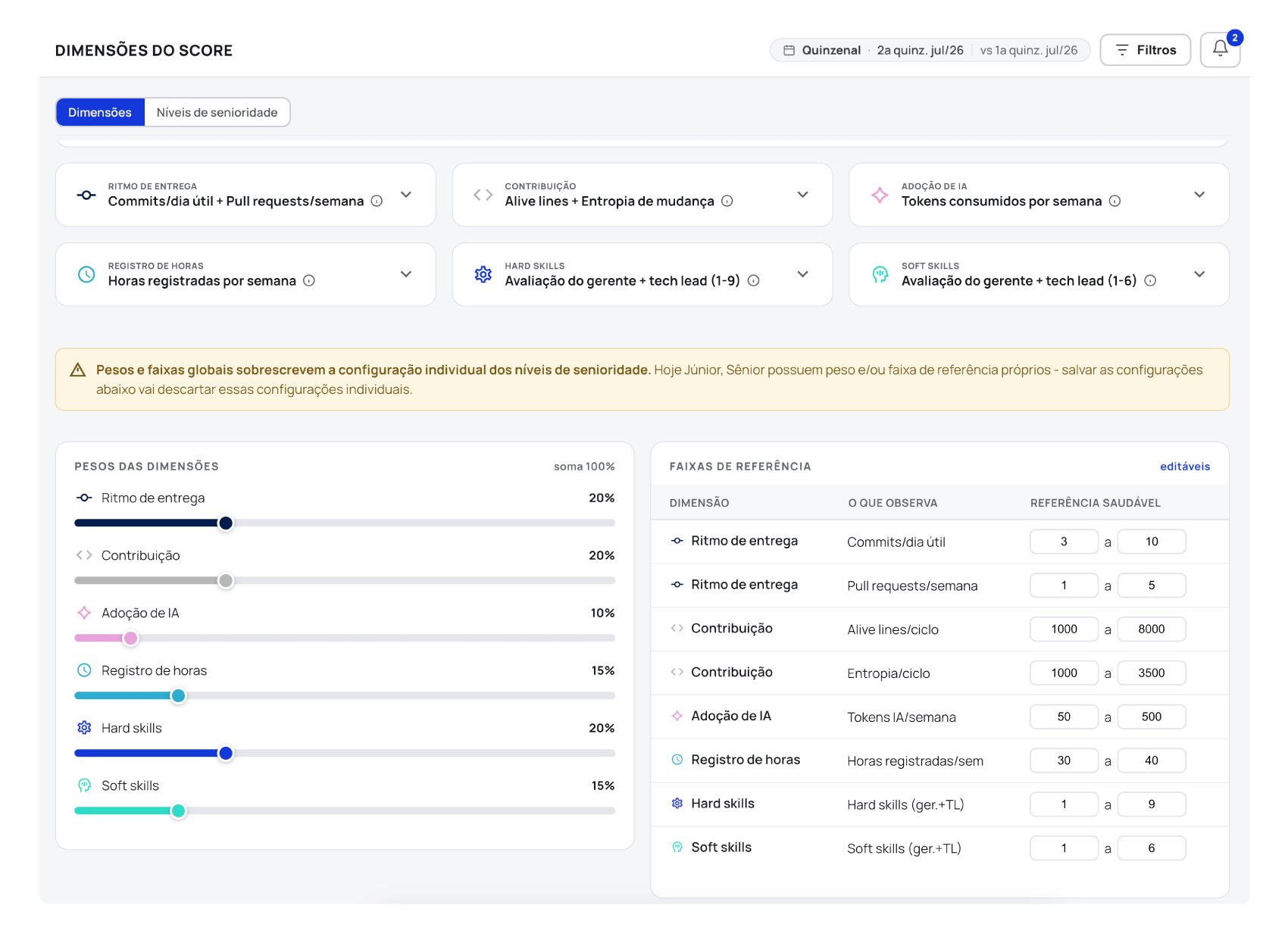Click the info icon next to Horas registradas por semana

click(x=309, y=280)
